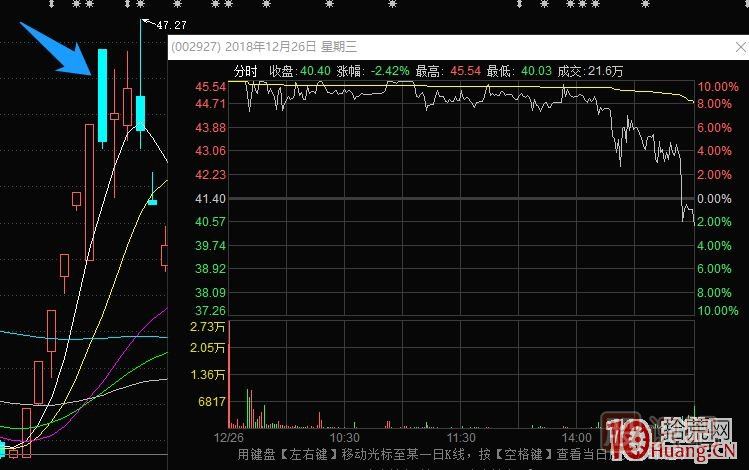Click the 10:30 time axis marker
The image size is (749, 470).
(344, 438)
